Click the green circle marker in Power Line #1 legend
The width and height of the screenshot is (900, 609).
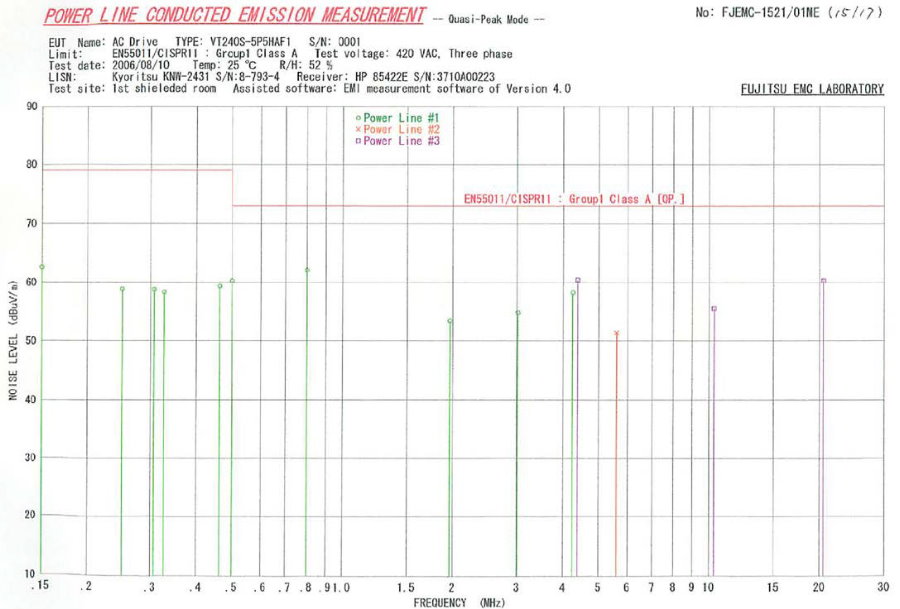pyautogui.click(x=358, y=118)
